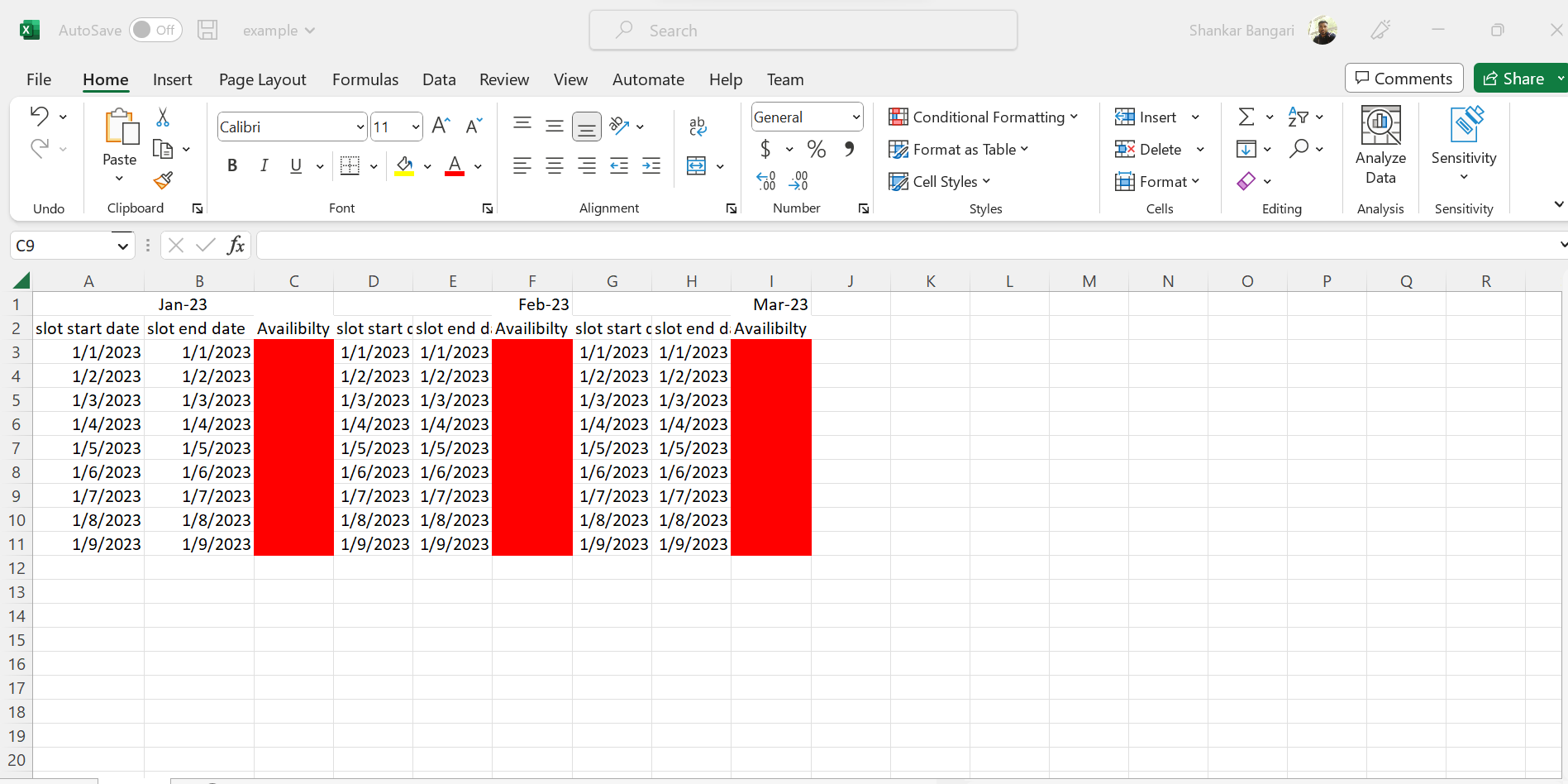Click the Share button

pos(1514,79)
